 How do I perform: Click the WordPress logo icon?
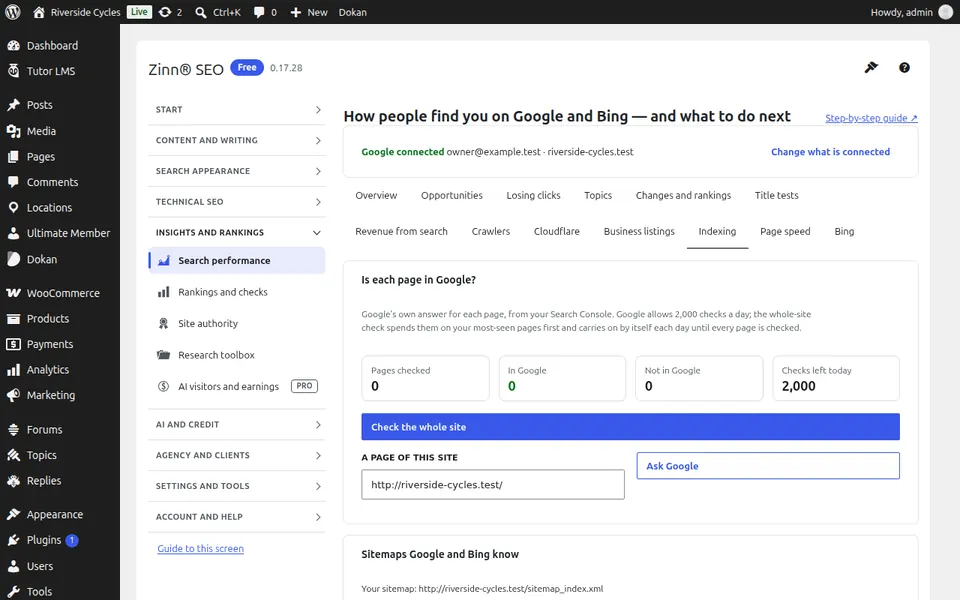(13, 12)
